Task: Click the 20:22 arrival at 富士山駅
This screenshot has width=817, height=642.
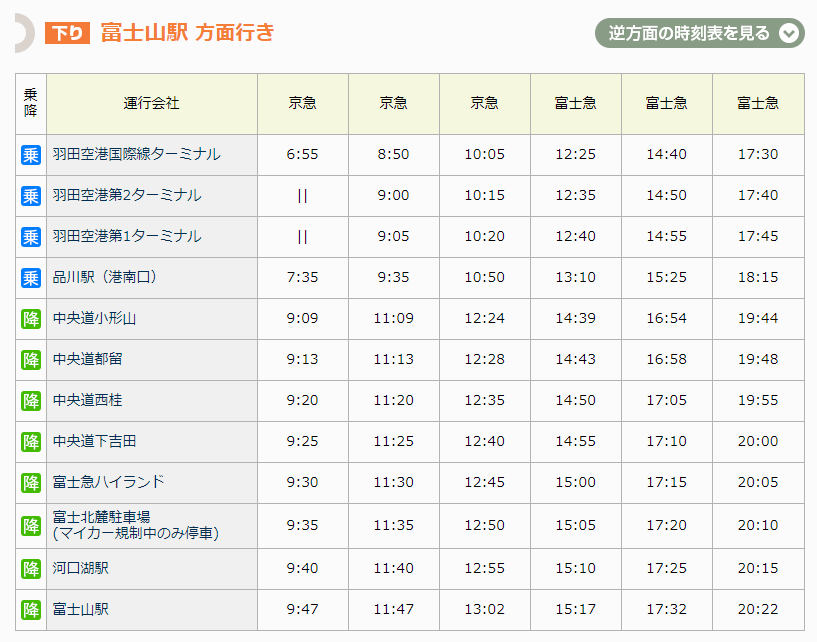Action: coord(758,609)
